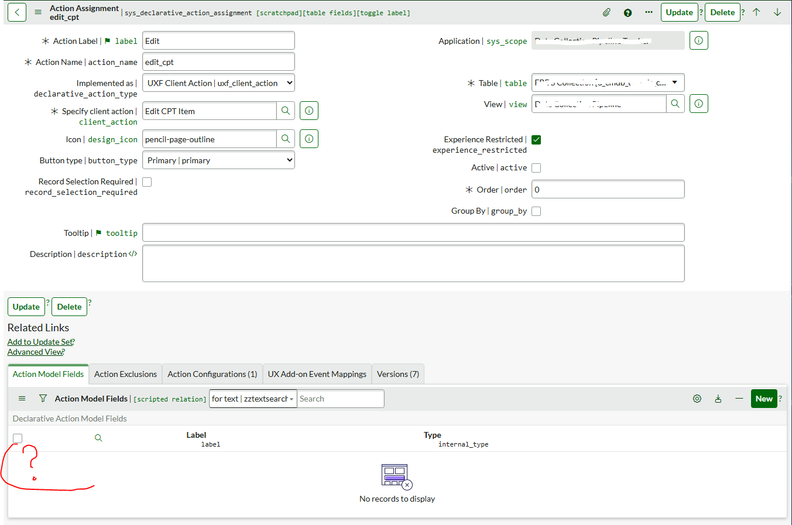Open list personalize gear icon
This screenshot has width=792, height=525.
[697, 398]
